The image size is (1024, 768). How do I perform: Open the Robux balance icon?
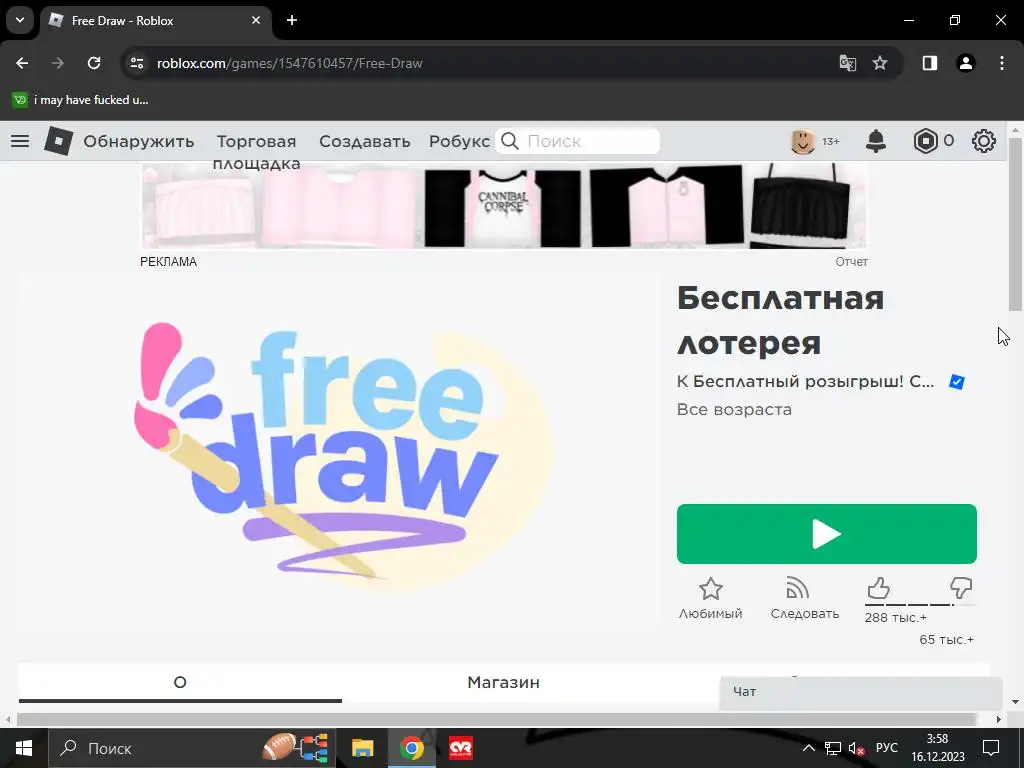925,141
